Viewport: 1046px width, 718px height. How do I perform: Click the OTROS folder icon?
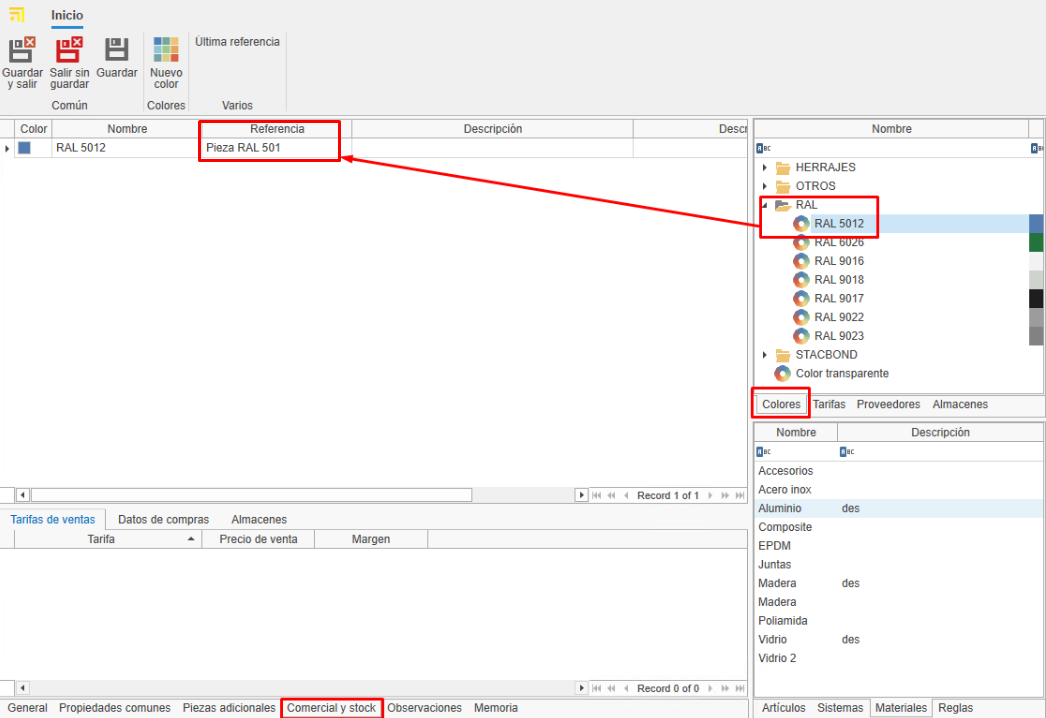(x=783, y=186)
